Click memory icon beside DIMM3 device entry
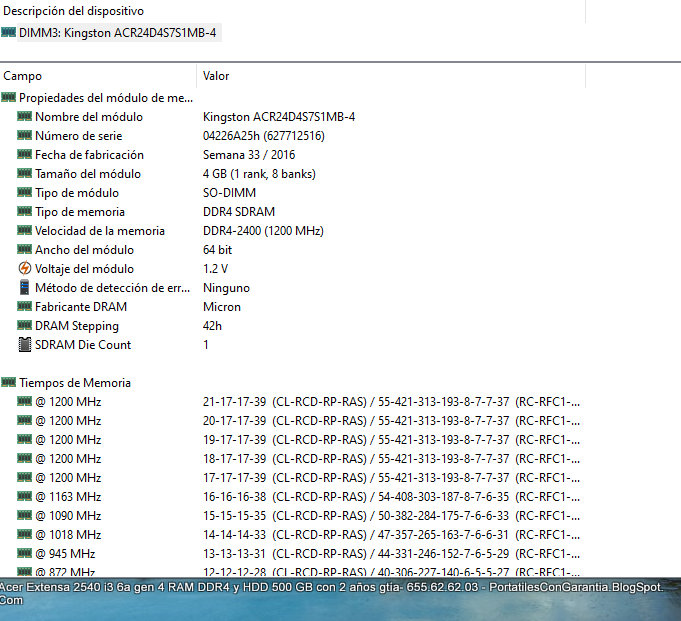The height and width of the screenshot is (621, 681). (x=8, y=32)
